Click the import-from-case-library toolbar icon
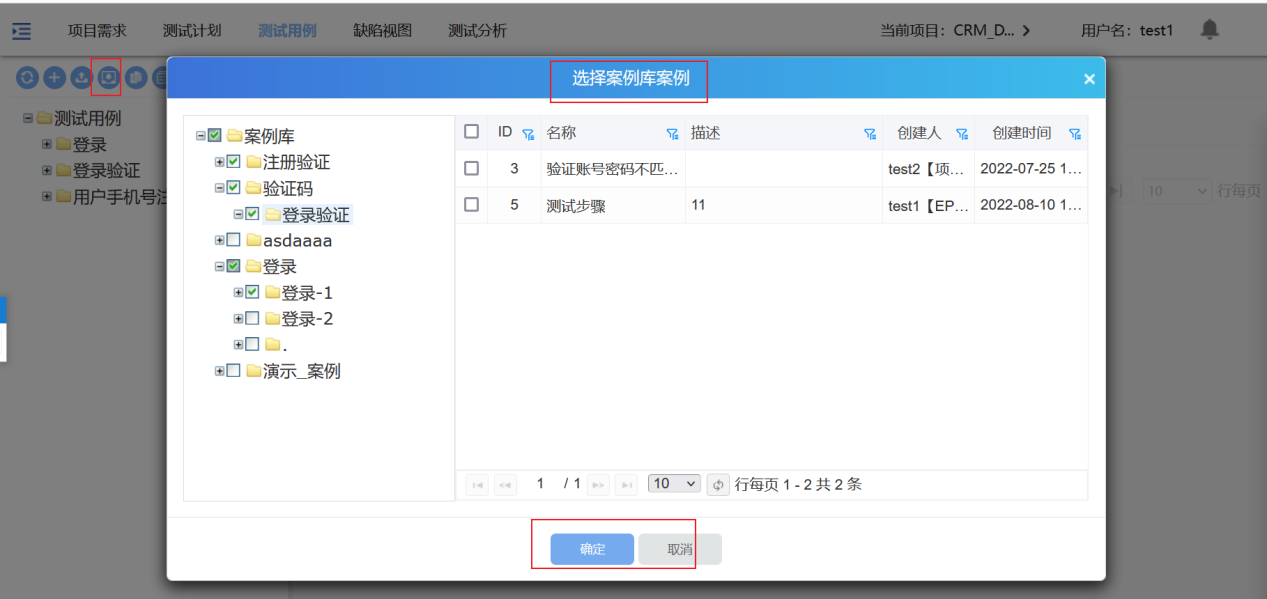 point(107,77)
